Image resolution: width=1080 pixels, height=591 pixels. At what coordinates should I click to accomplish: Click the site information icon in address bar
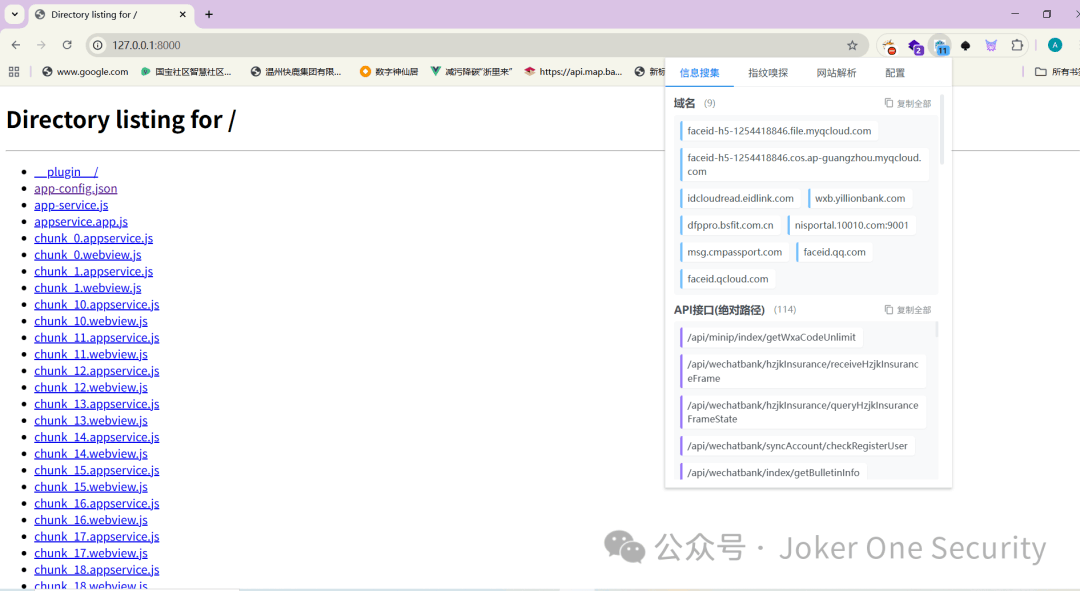point(97,45)
